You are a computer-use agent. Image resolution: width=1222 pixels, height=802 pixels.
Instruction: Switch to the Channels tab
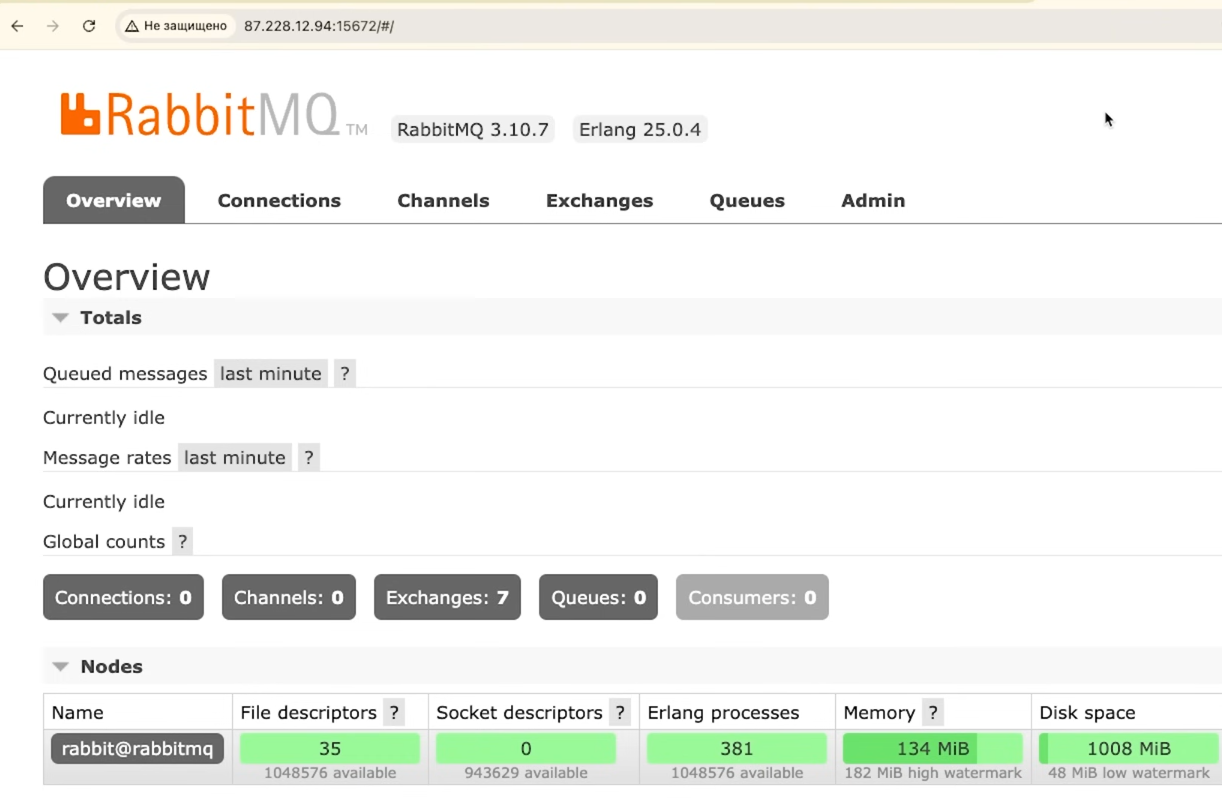coord(443,200)
